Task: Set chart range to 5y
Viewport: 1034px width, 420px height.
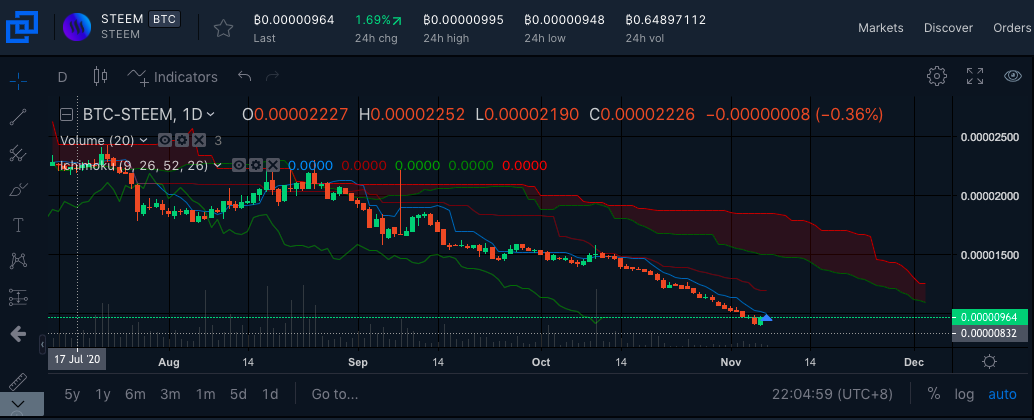Action: 73,394
